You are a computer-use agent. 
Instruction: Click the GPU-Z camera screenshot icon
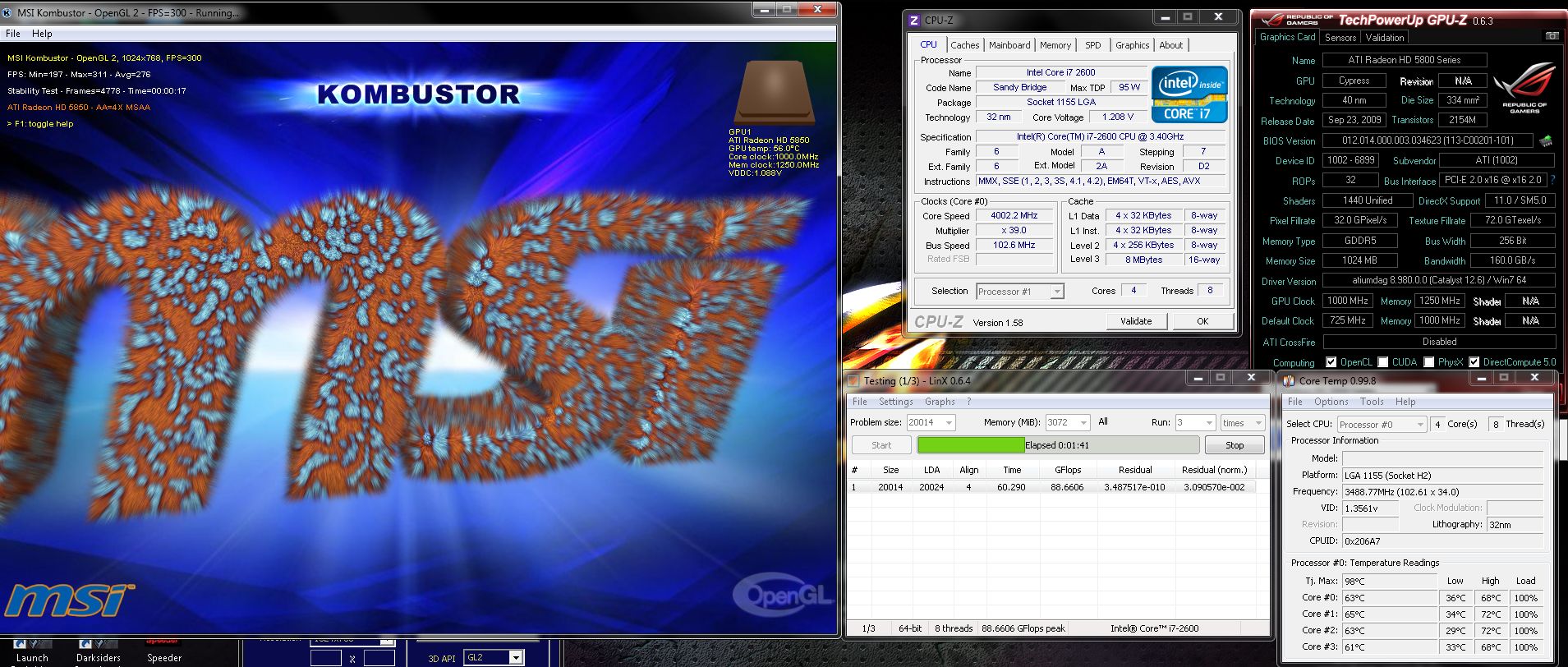(x=1551, y=36)
